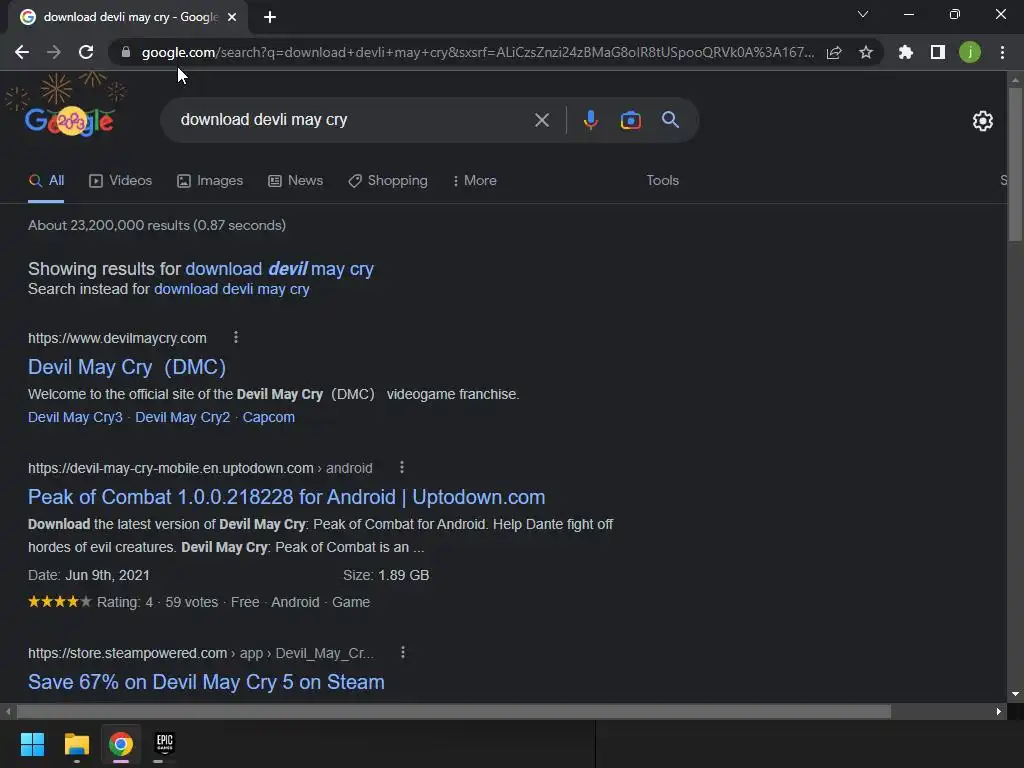Expand the More search filters menu
The height and width of the screenshot is (768, 1024).
point(475,181)
